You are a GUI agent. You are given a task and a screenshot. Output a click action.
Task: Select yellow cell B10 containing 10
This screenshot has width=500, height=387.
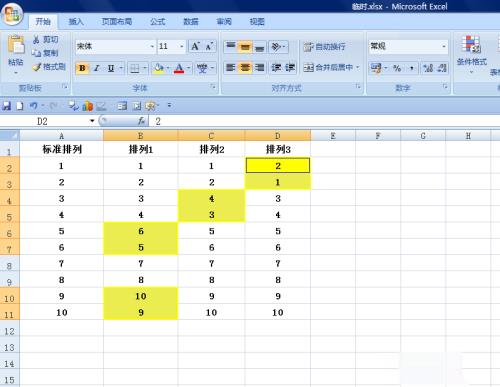(141, 296)
